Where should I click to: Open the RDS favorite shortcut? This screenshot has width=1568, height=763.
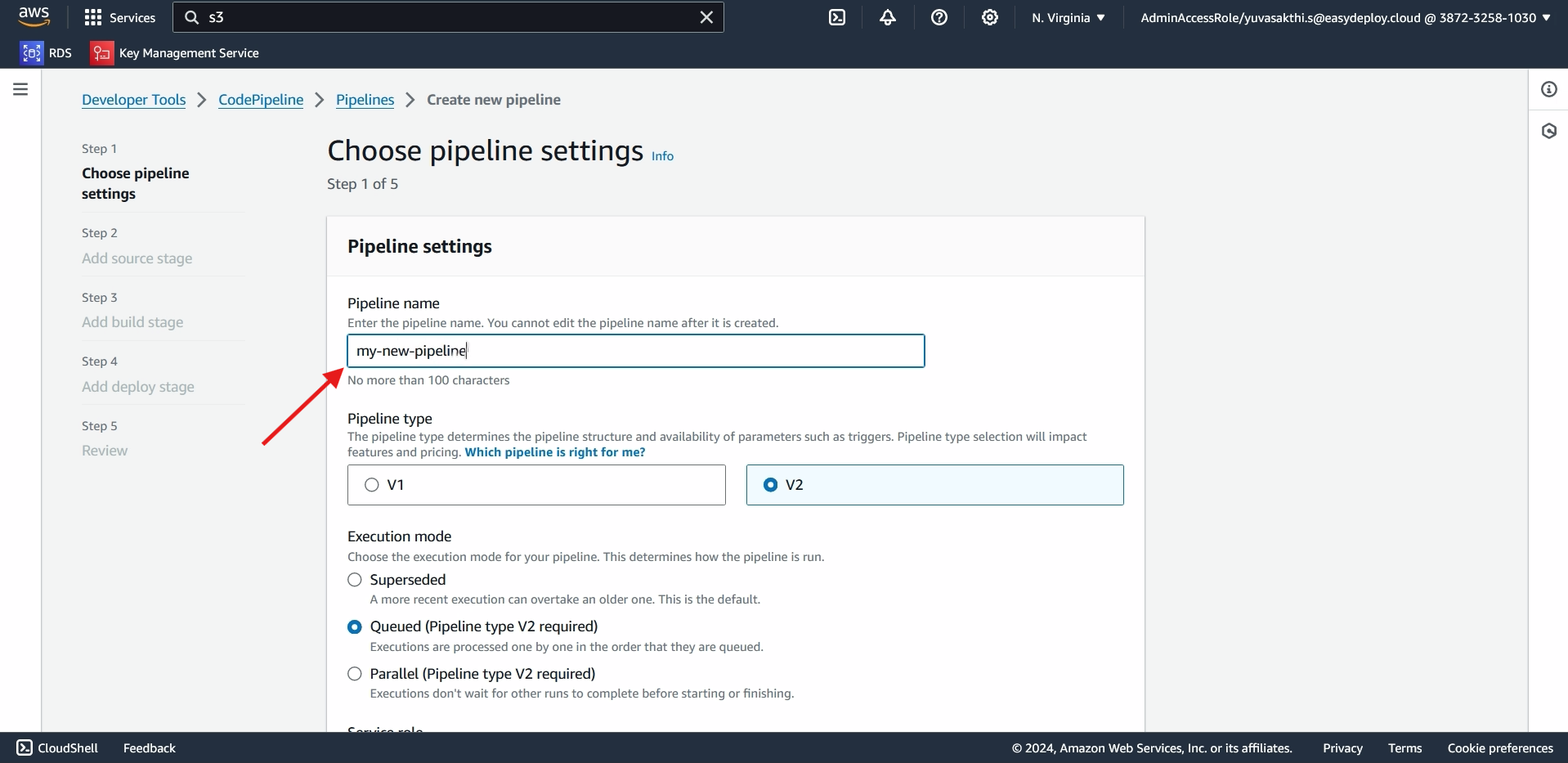tap(47, 53)
